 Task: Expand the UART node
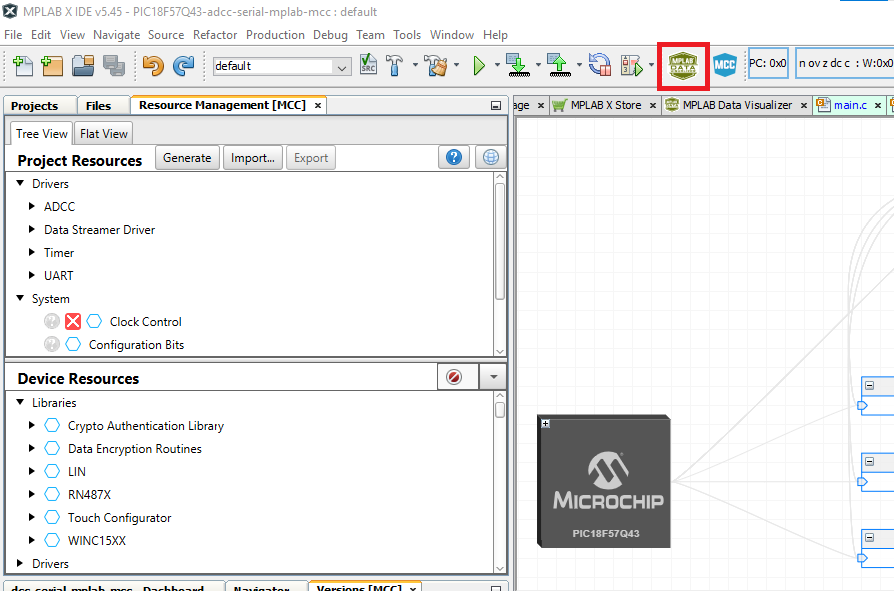coord(32,275)
